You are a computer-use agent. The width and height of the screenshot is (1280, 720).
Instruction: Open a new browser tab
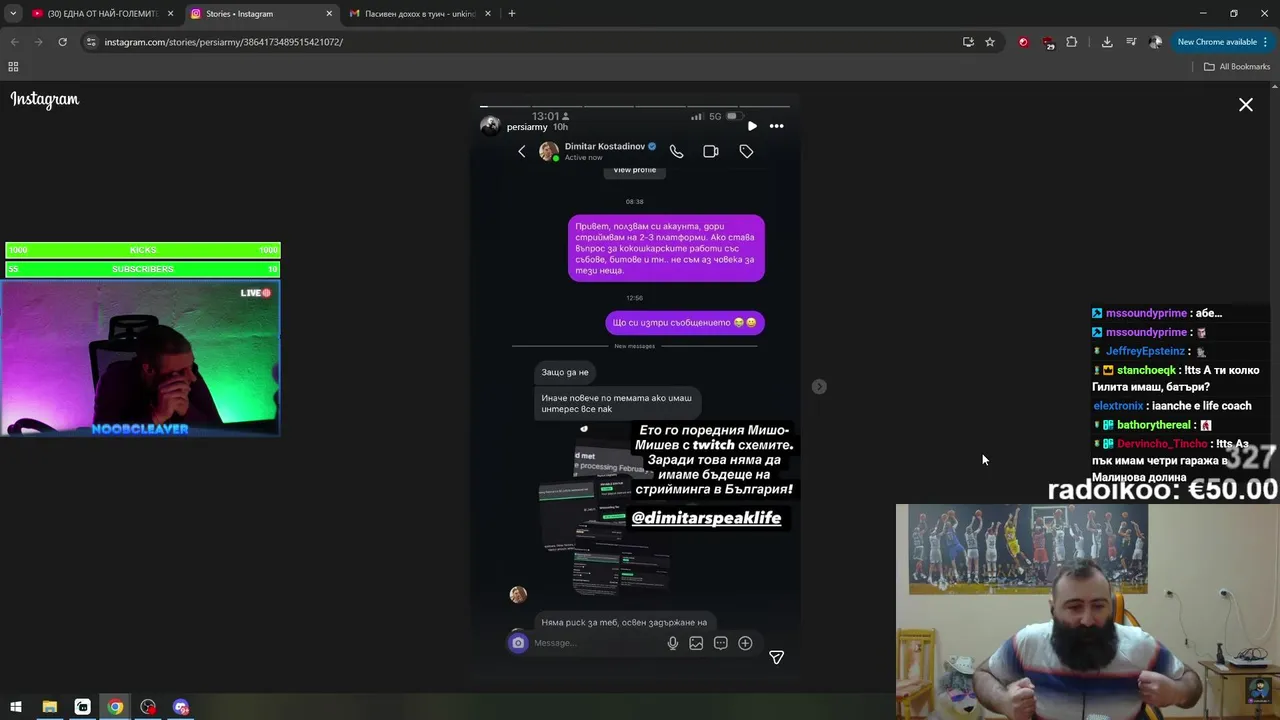coord(512,14)
